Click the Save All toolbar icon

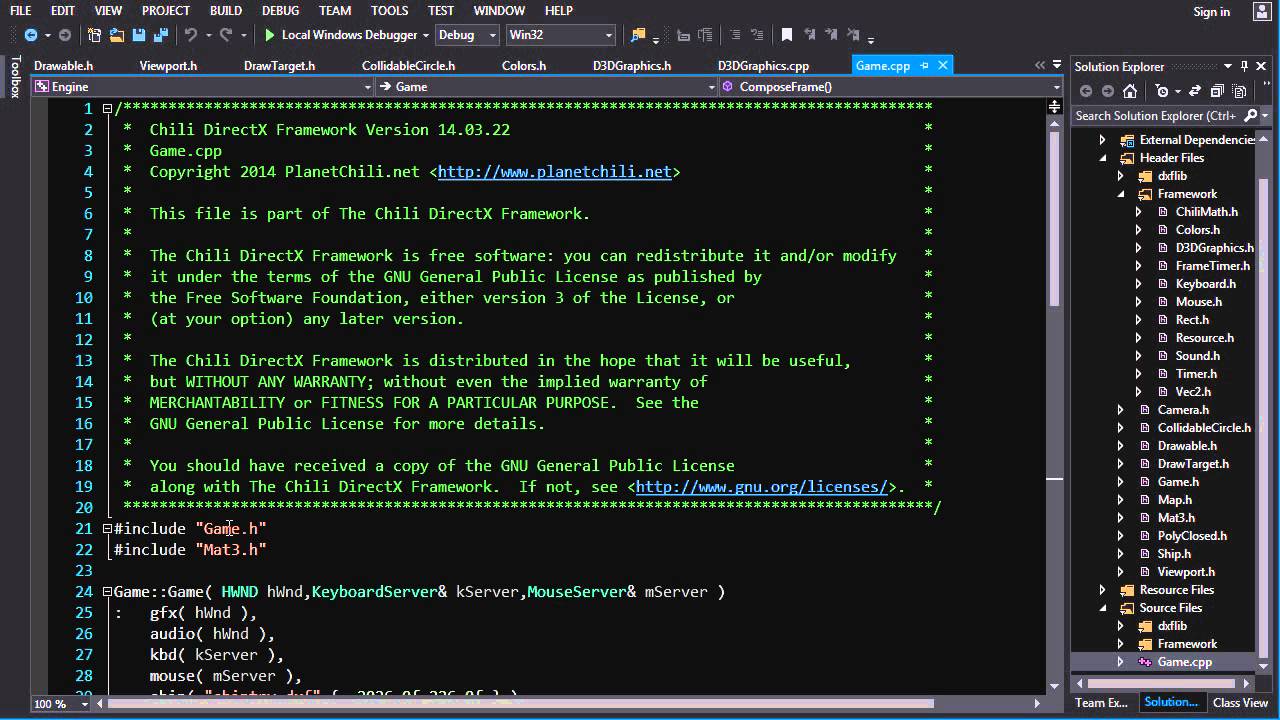(161, 35)
